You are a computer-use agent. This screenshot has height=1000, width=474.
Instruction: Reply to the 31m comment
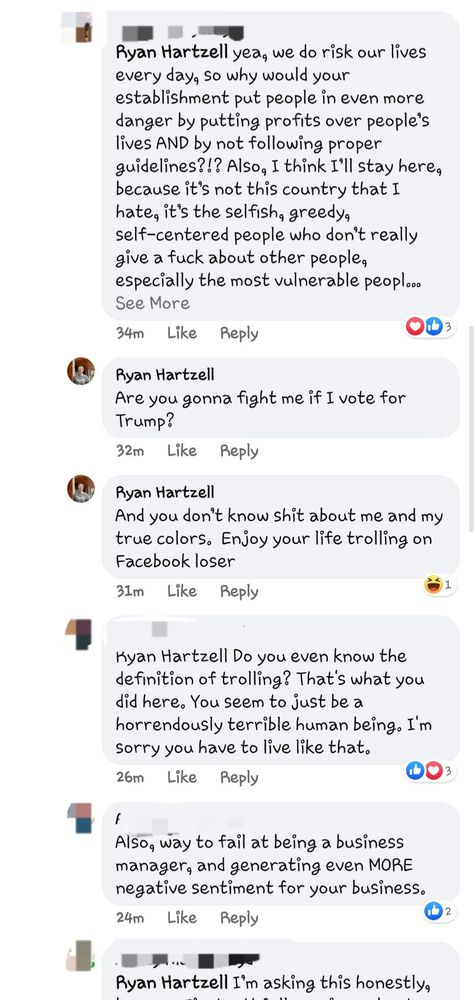pyautogui.click(x=239, y=592)
